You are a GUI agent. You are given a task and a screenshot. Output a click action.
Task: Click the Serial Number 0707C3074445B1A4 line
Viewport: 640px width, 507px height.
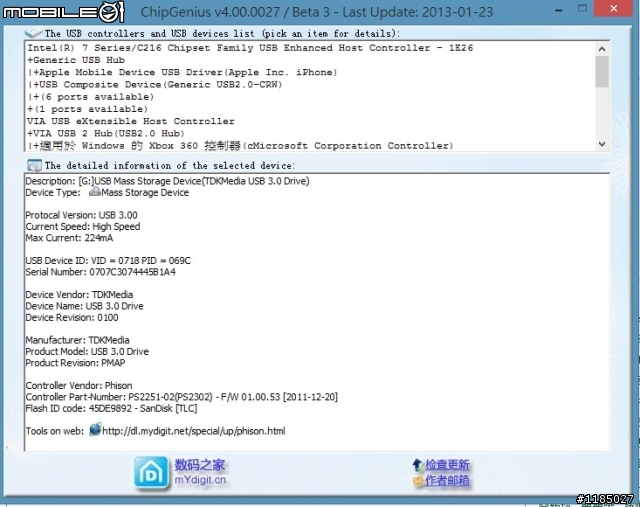point(100,272)
